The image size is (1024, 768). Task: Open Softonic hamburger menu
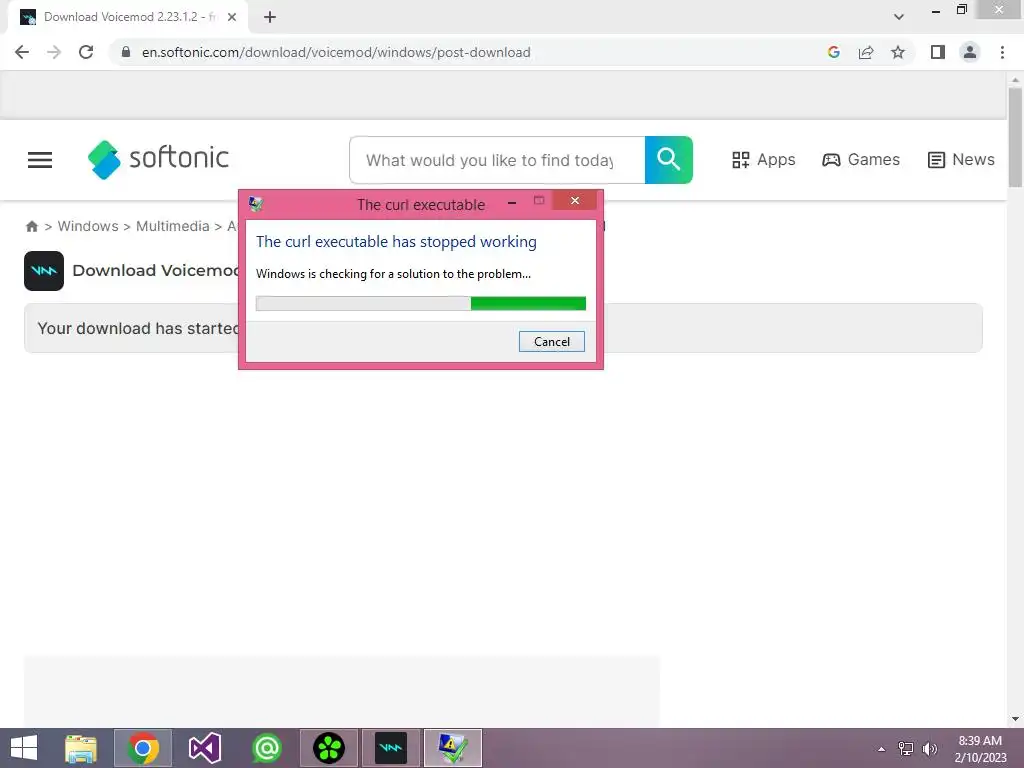(x=40, y=160)
